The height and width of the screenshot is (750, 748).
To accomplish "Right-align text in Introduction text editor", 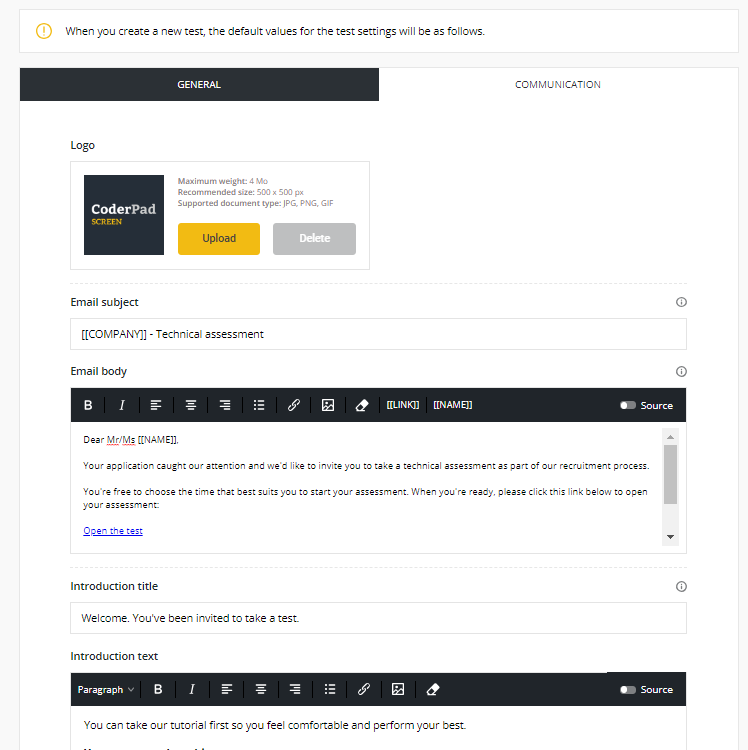I will (295, 689).
